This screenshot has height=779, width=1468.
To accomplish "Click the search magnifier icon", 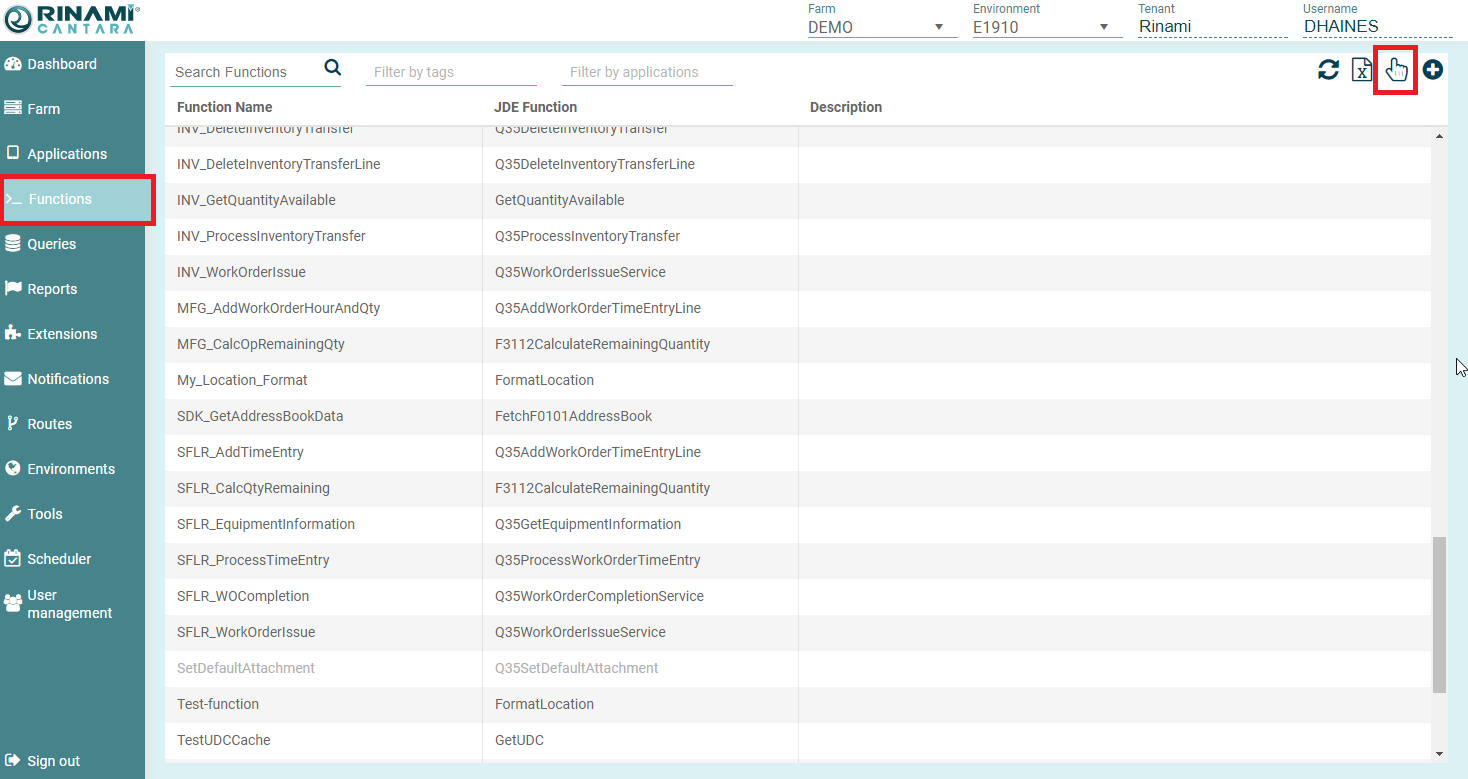I will [333, 68].
